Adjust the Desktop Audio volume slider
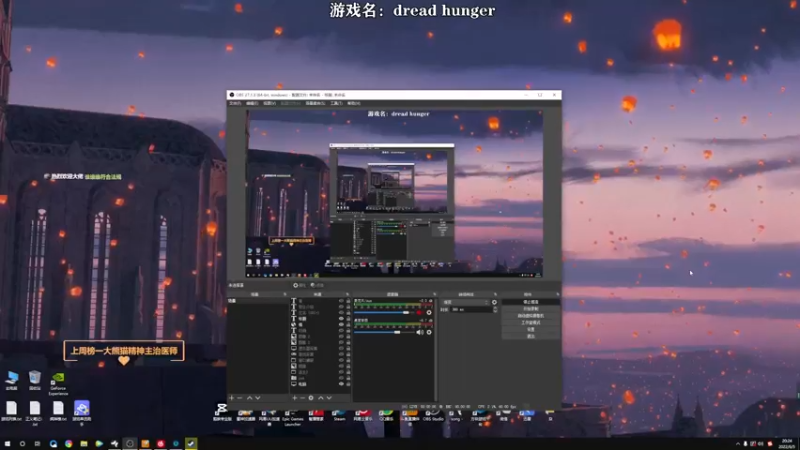Viewport: 800px width, 450px height. [x=384, y=332]
